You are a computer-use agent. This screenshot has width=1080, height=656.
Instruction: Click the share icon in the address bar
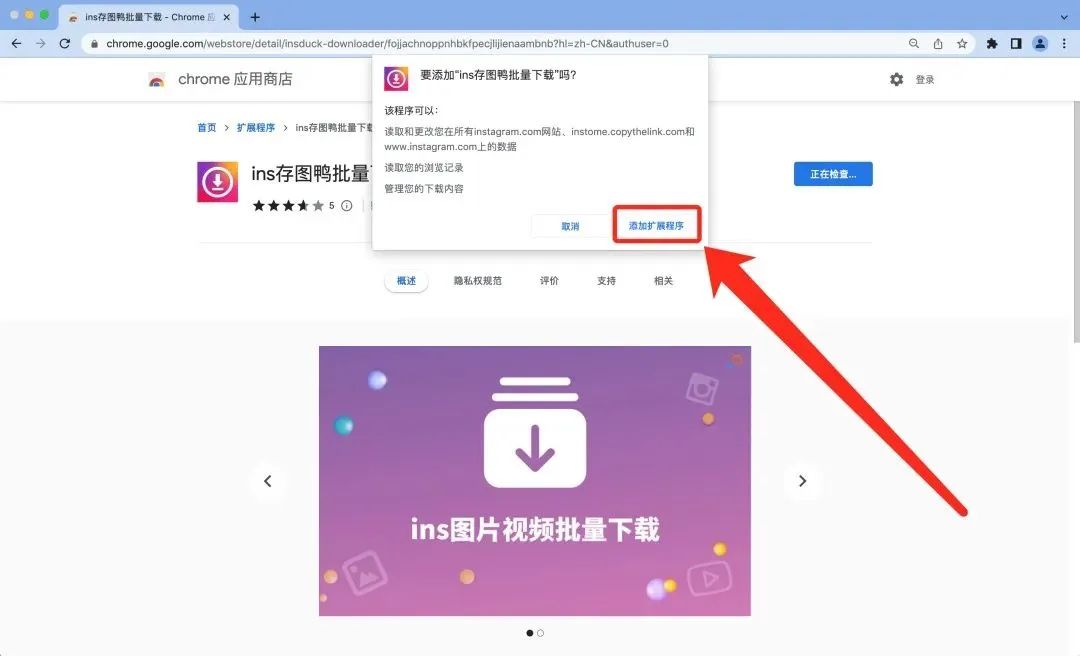938,43
